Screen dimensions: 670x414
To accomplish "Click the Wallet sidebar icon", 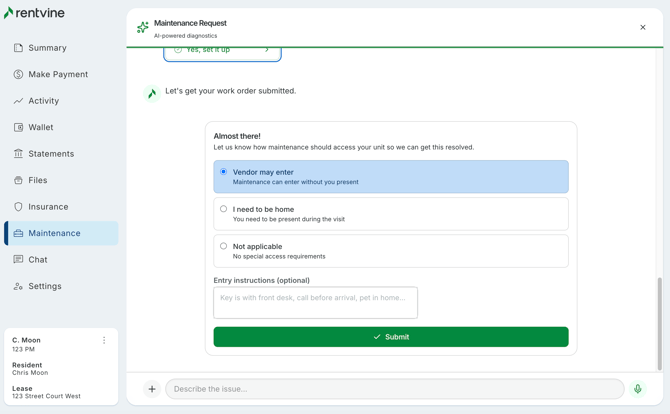I will pyautogui.click(x=18, y=127).
